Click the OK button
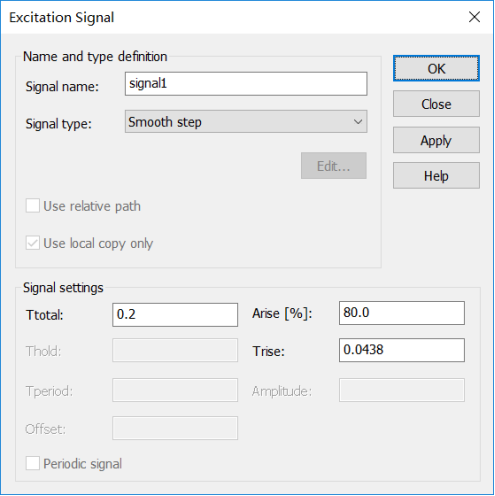The image size is (495, 496). click(436, 68)
